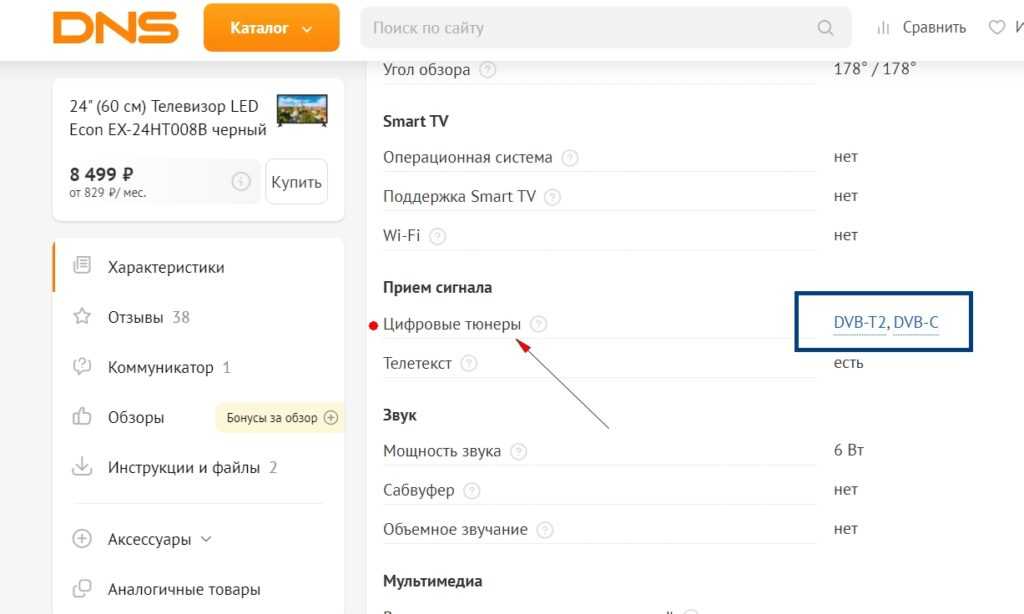1024x614 pixels.
Task: Click the heart favorites icon
Action: pyautogui.click(x=997, y=28)
